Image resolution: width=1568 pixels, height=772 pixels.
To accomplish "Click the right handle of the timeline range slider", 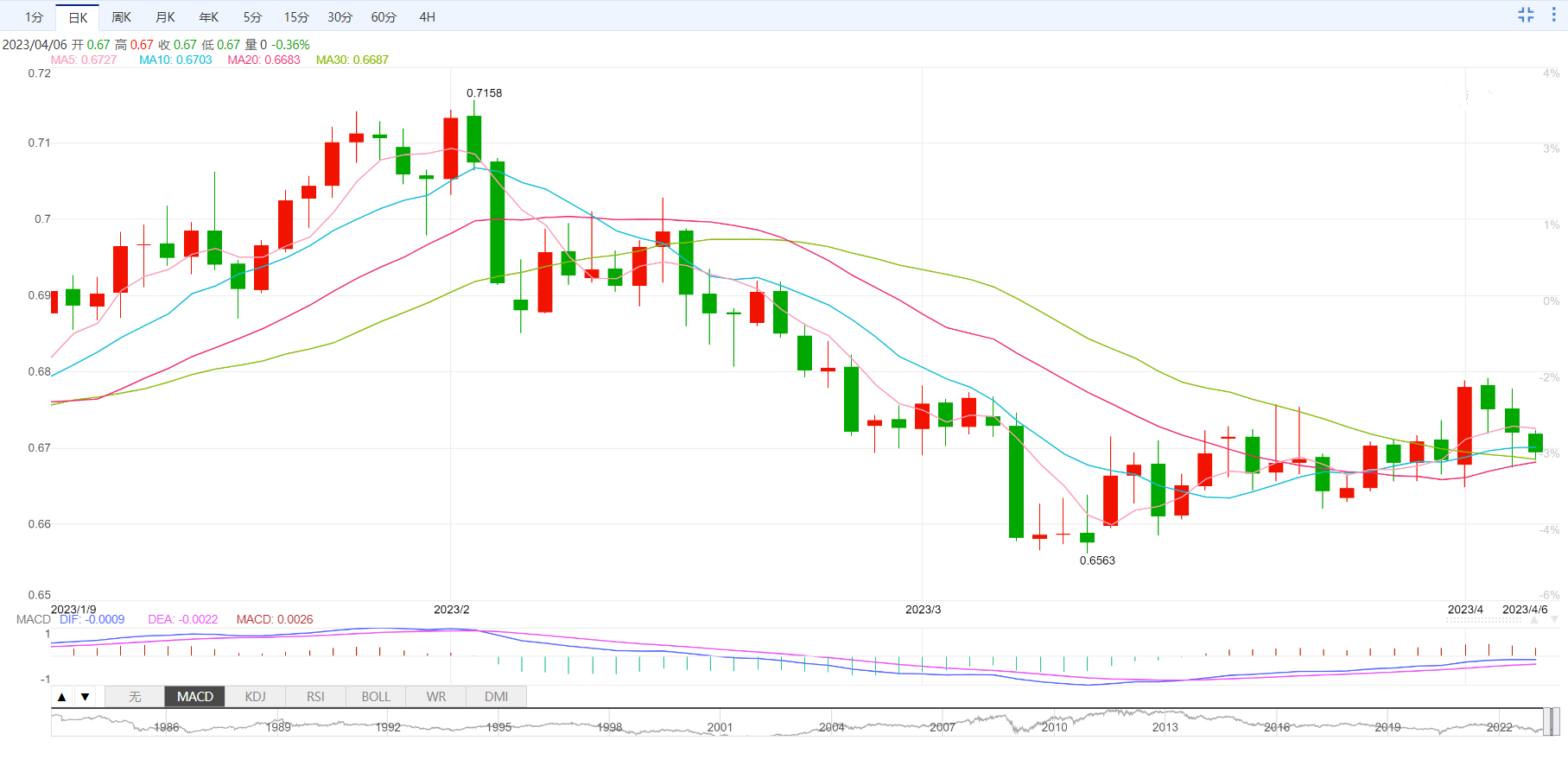I will (x=1555, y=722).
